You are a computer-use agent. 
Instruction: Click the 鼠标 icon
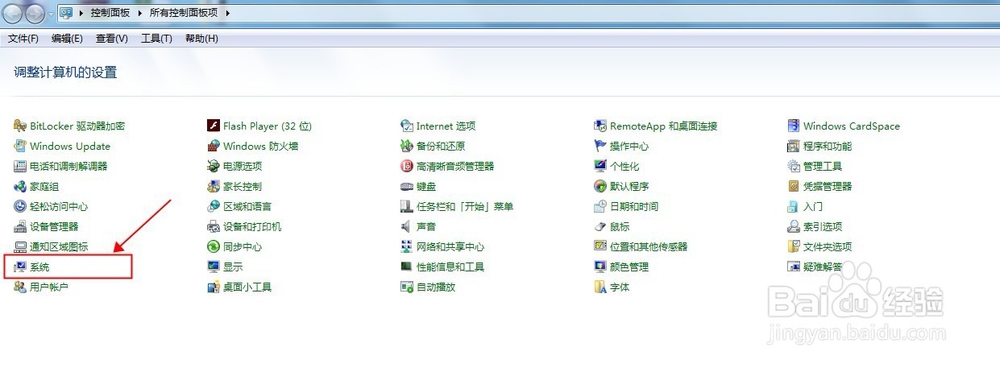(600, 226)
